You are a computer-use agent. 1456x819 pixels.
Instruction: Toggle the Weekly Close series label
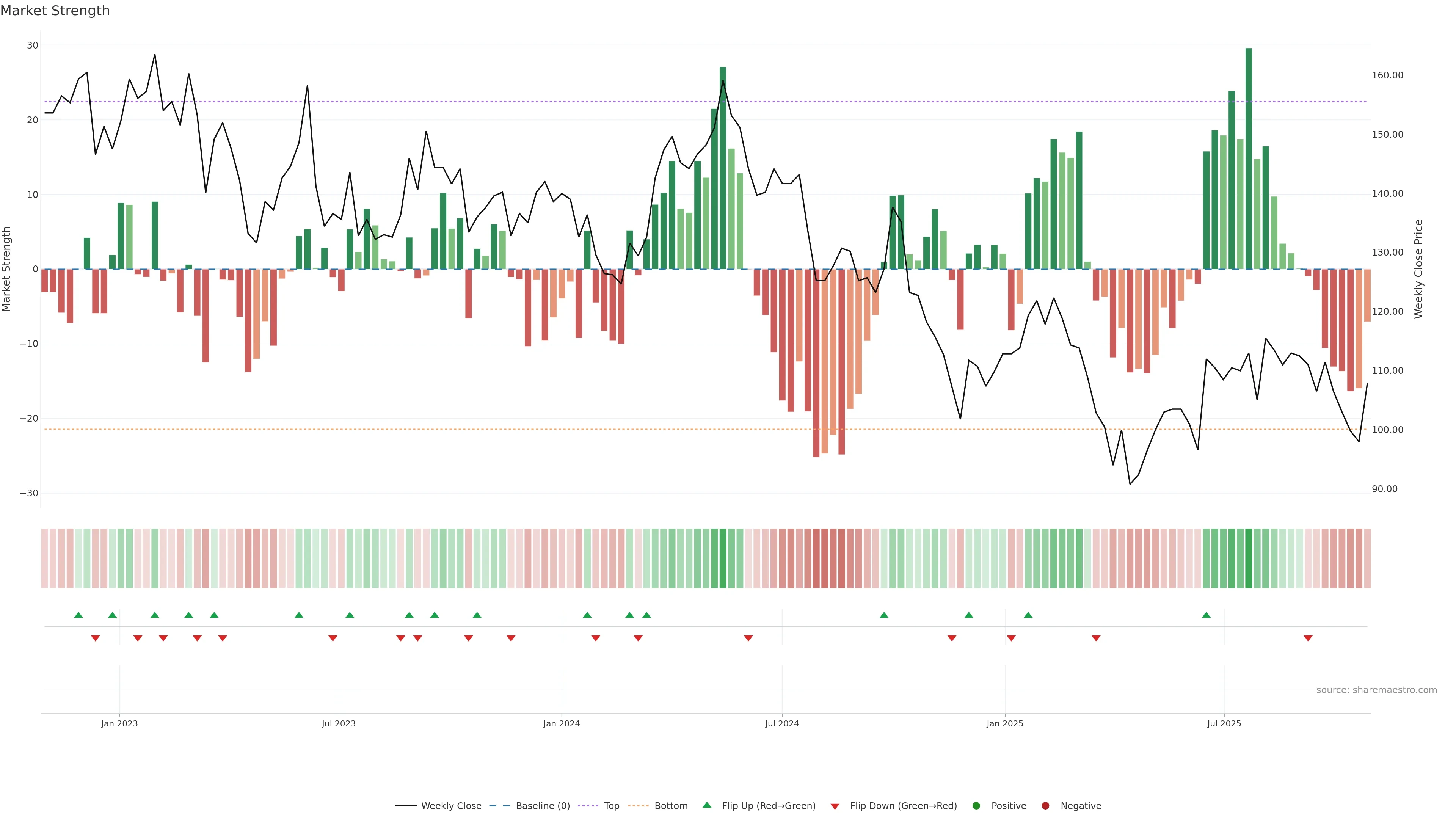[451, 806]
